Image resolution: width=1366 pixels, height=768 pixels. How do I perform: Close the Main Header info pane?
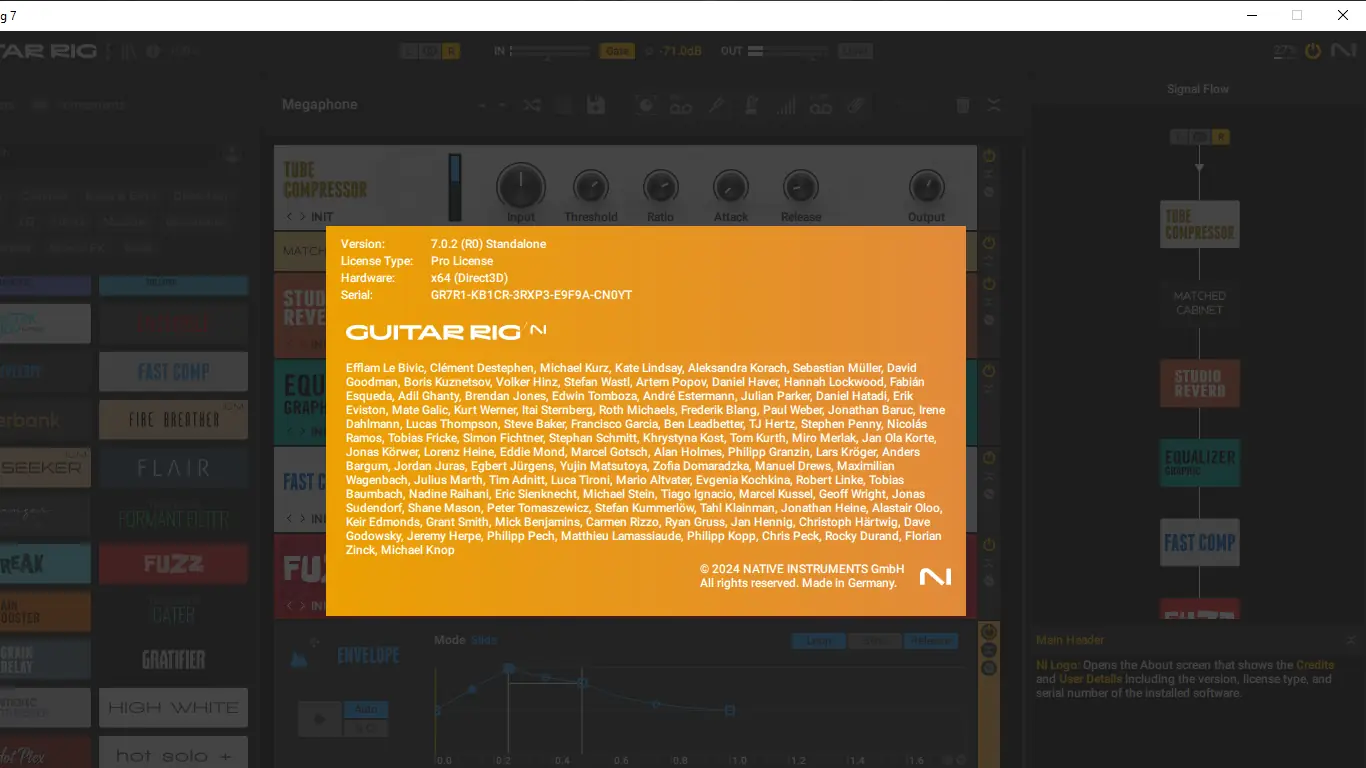pyautogui.click(x=1351, y=640)
